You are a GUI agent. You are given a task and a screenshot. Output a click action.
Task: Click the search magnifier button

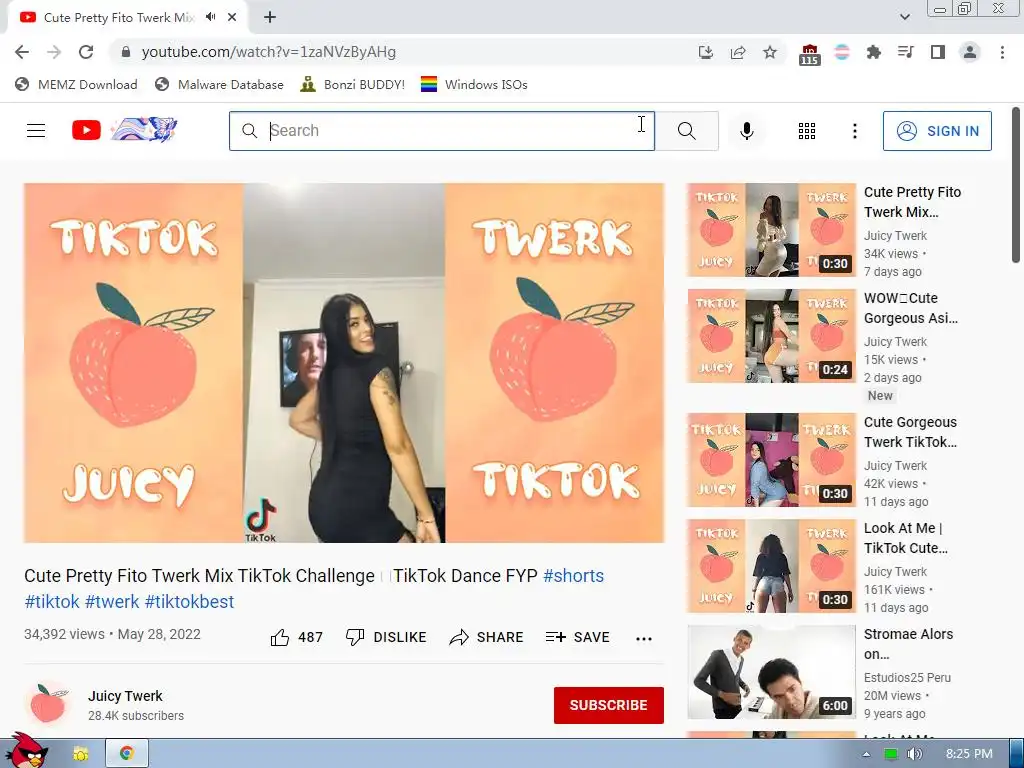point(687,131)
